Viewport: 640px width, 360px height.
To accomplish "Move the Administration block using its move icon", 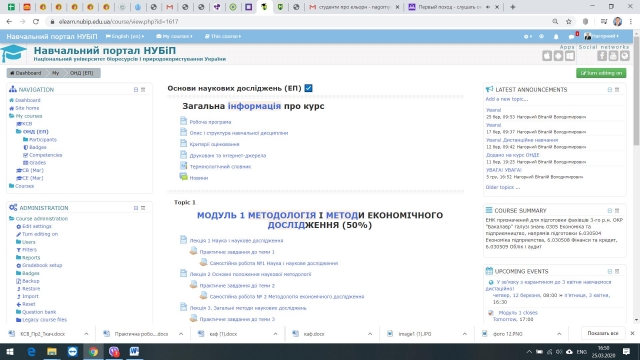I will [143, 208].
